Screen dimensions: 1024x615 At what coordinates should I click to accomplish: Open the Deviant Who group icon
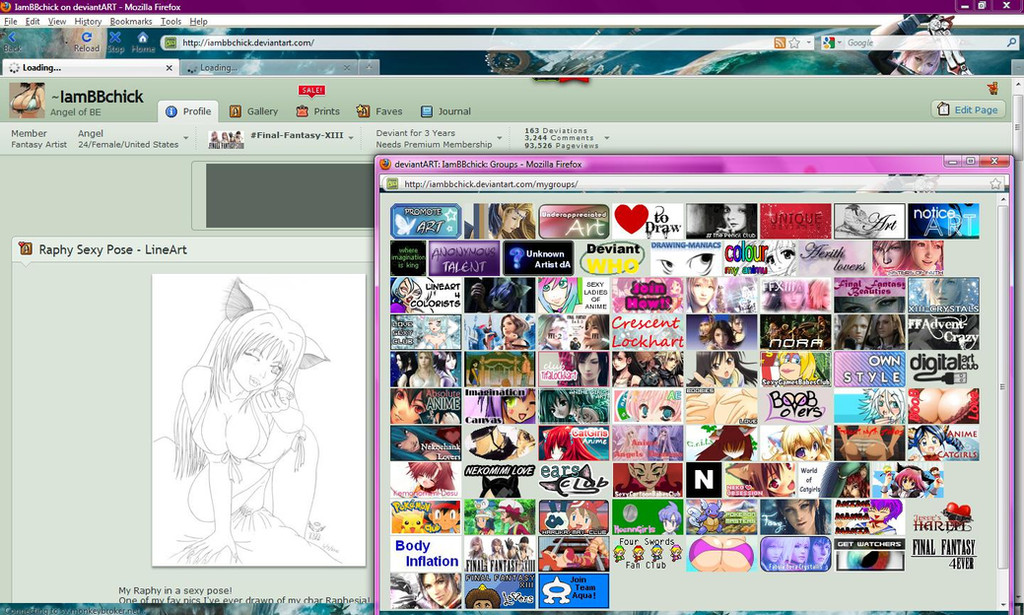612,258
